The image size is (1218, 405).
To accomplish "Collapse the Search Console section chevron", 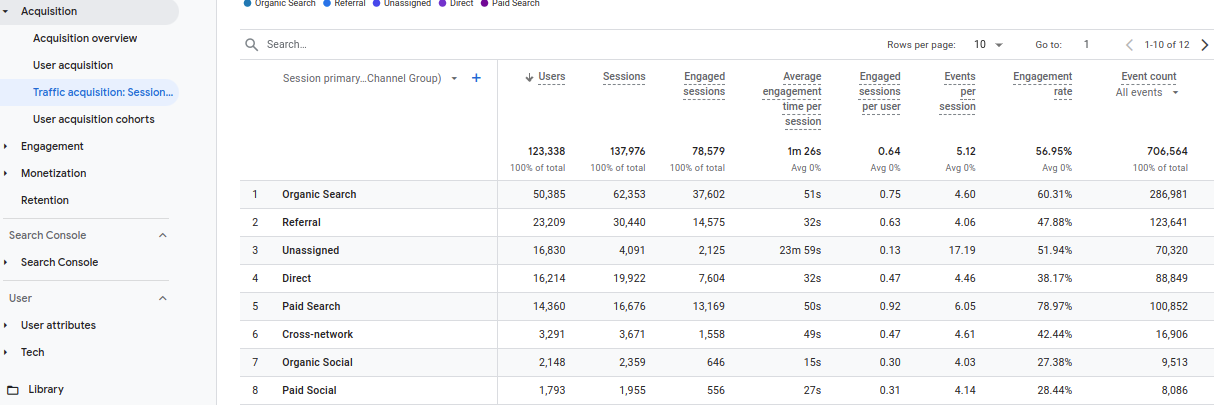I will coord(163,236).
